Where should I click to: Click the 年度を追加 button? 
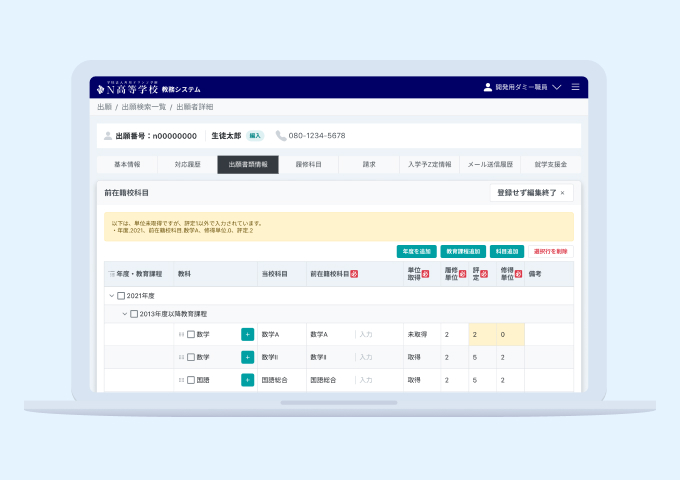(416, 251)
